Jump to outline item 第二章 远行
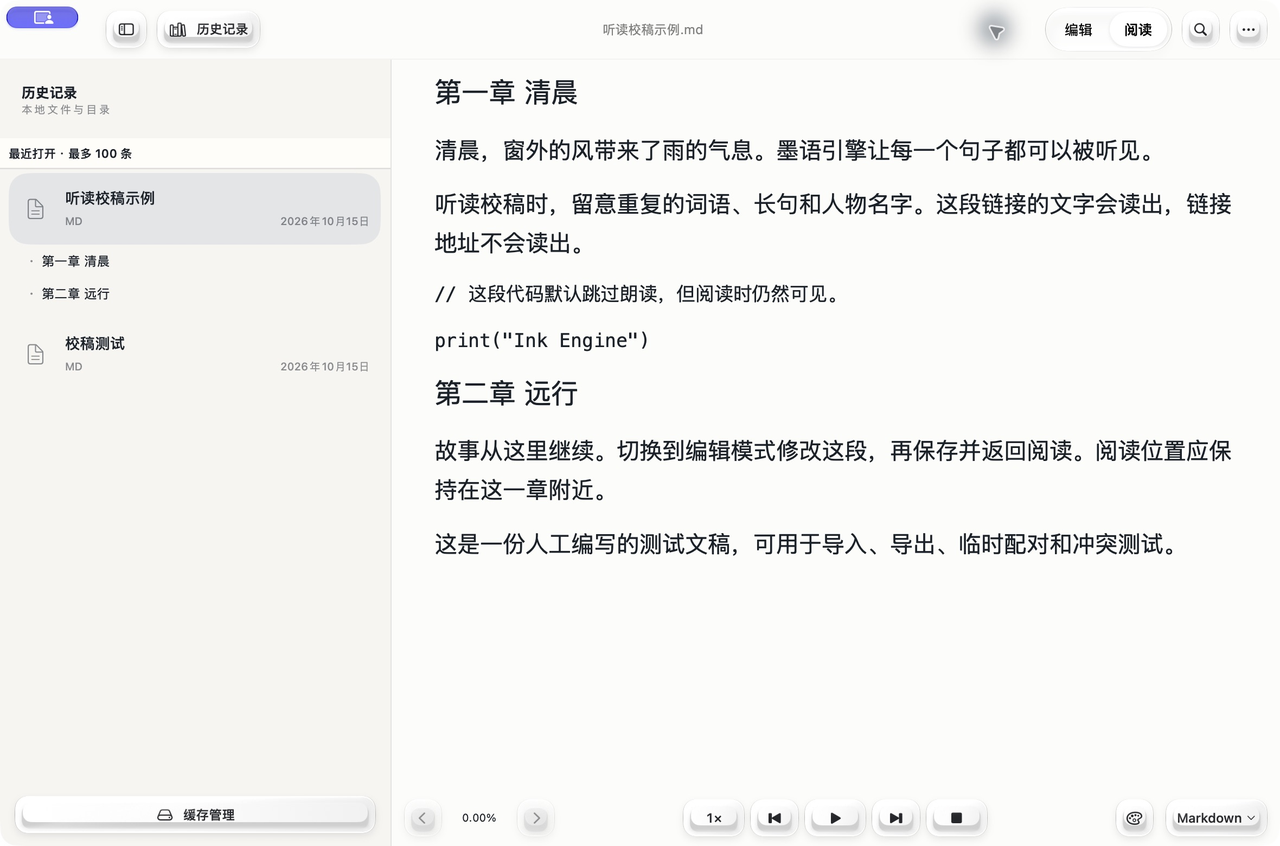This screenshot has width=1280, height=846. pos(75,294)
